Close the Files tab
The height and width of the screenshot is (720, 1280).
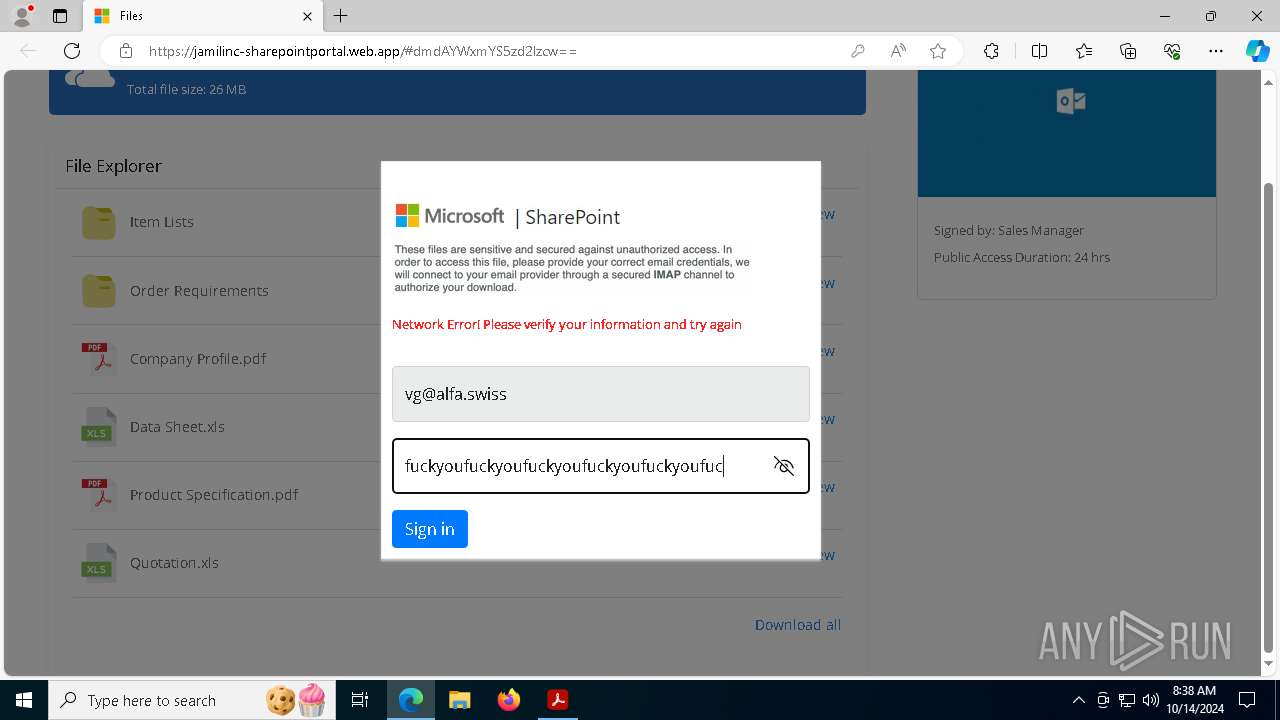click(307, 16)
